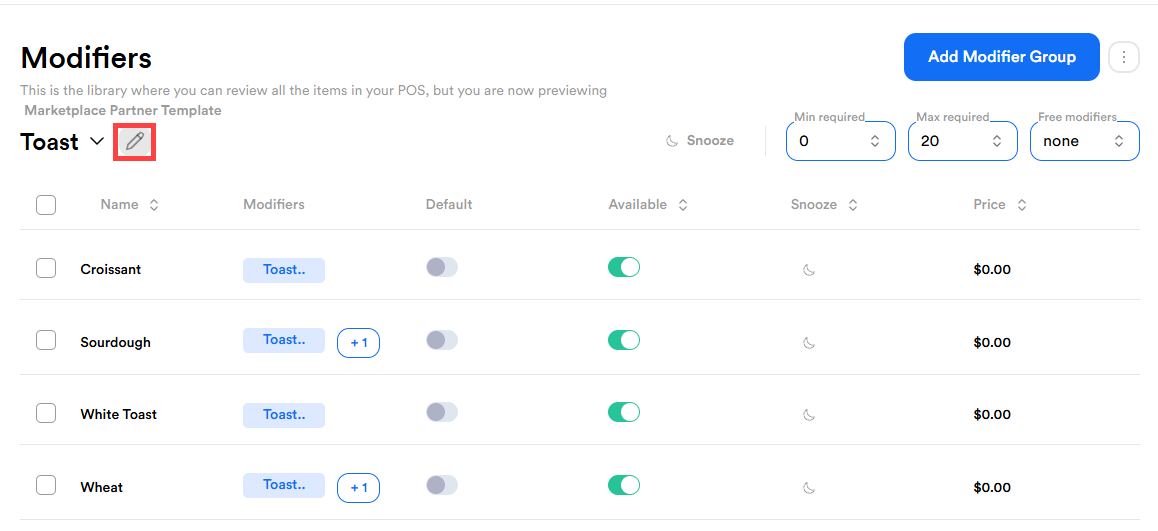
Task: Click the Max required stepper field
Action: point(962,141)
